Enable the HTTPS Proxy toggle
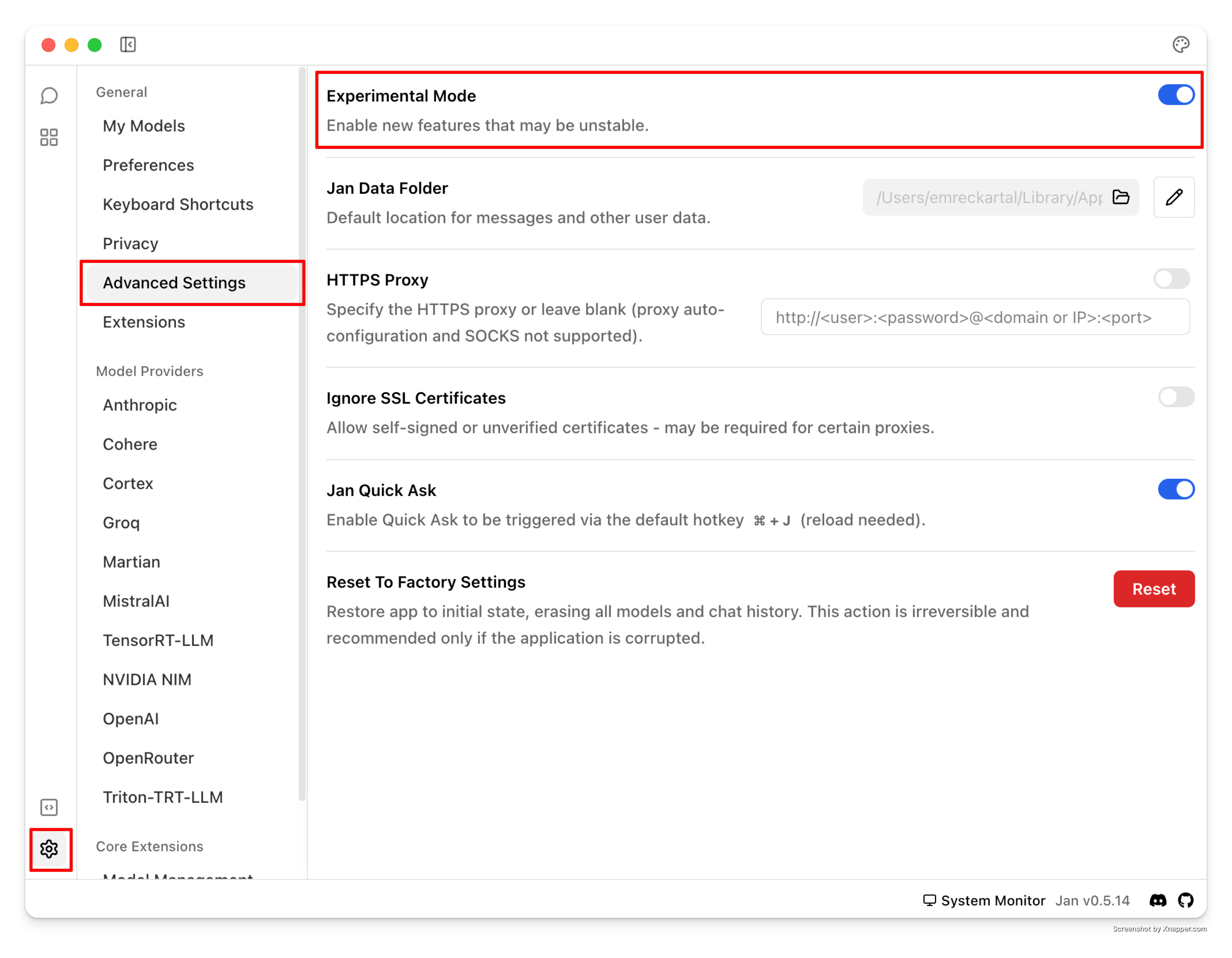Viewport: 1232px width, 958px height. click(1172, 279)
